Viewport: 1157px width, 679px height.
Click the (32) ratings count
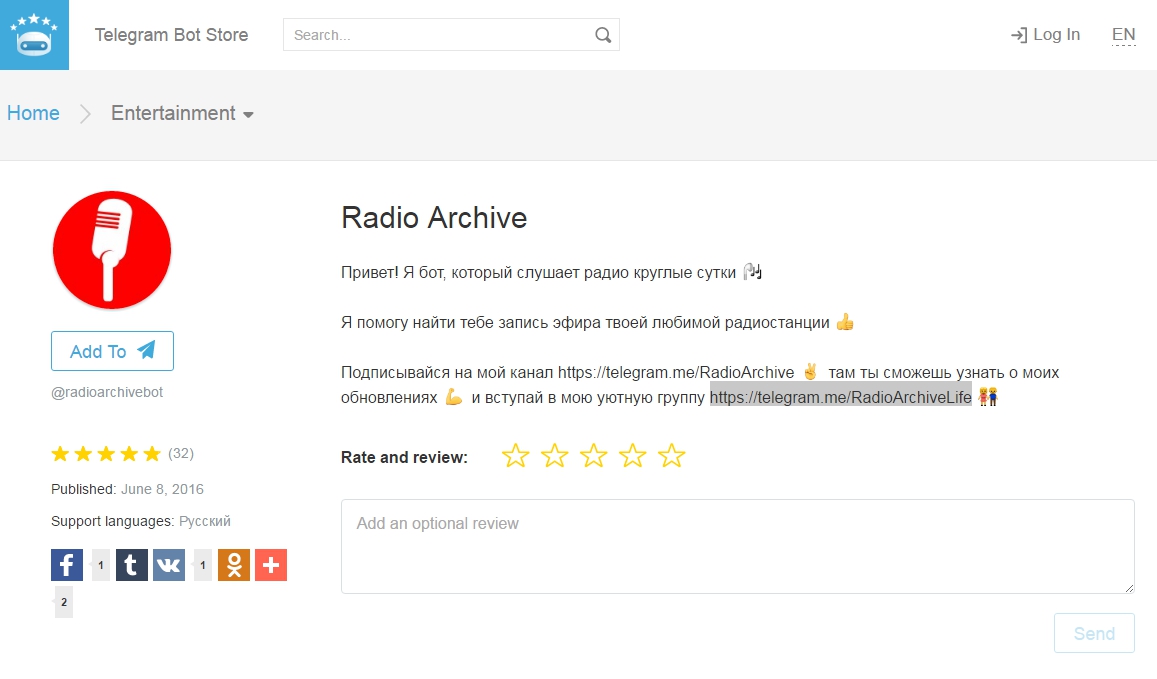click(x=181, y=453)
